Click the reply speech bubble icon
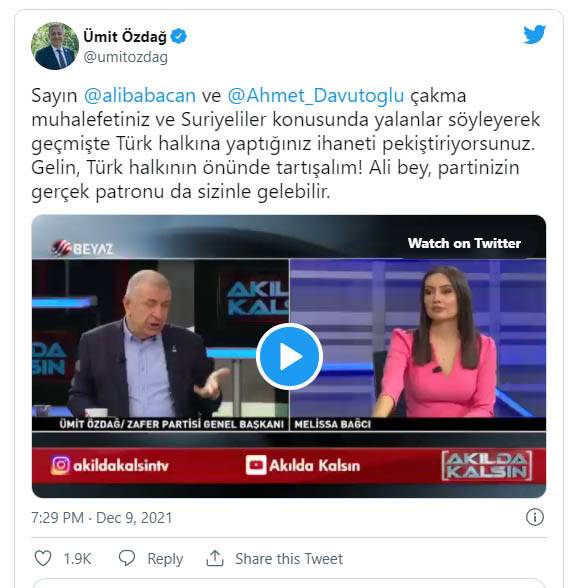Viewport: 570px width, 588px height. (127, 558)
